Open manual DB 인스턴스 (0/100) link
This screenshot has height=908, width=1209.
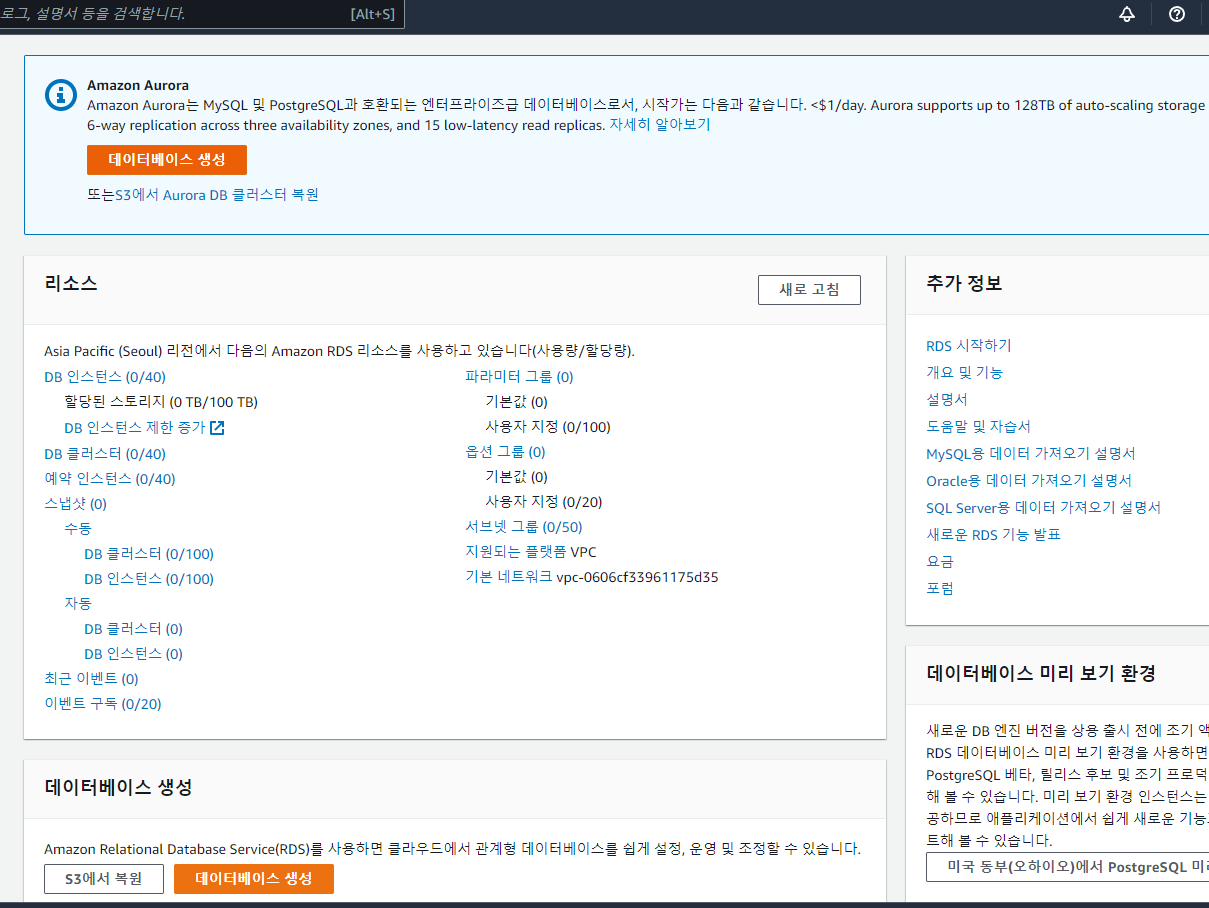(x=149, y=579)
